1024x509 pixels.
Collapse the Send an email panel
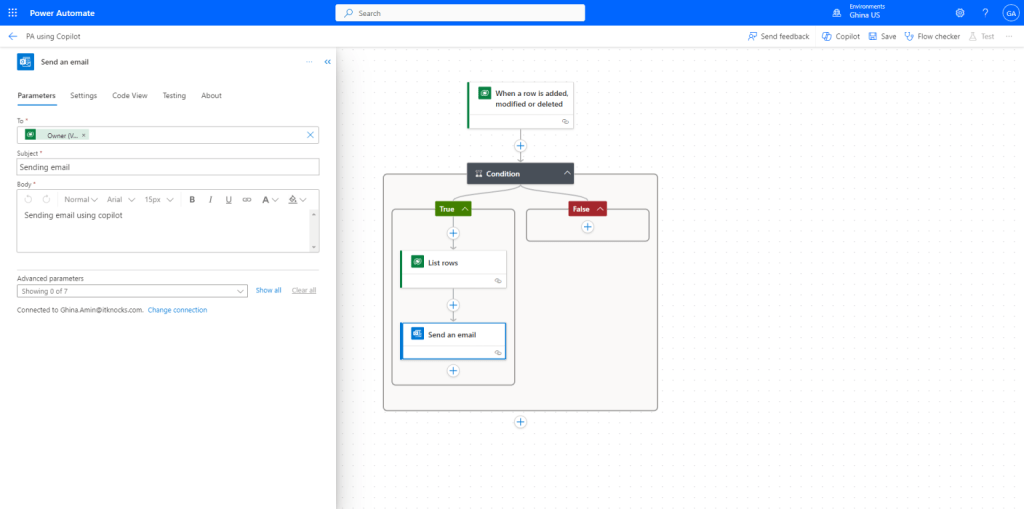[x=328, y=62]
